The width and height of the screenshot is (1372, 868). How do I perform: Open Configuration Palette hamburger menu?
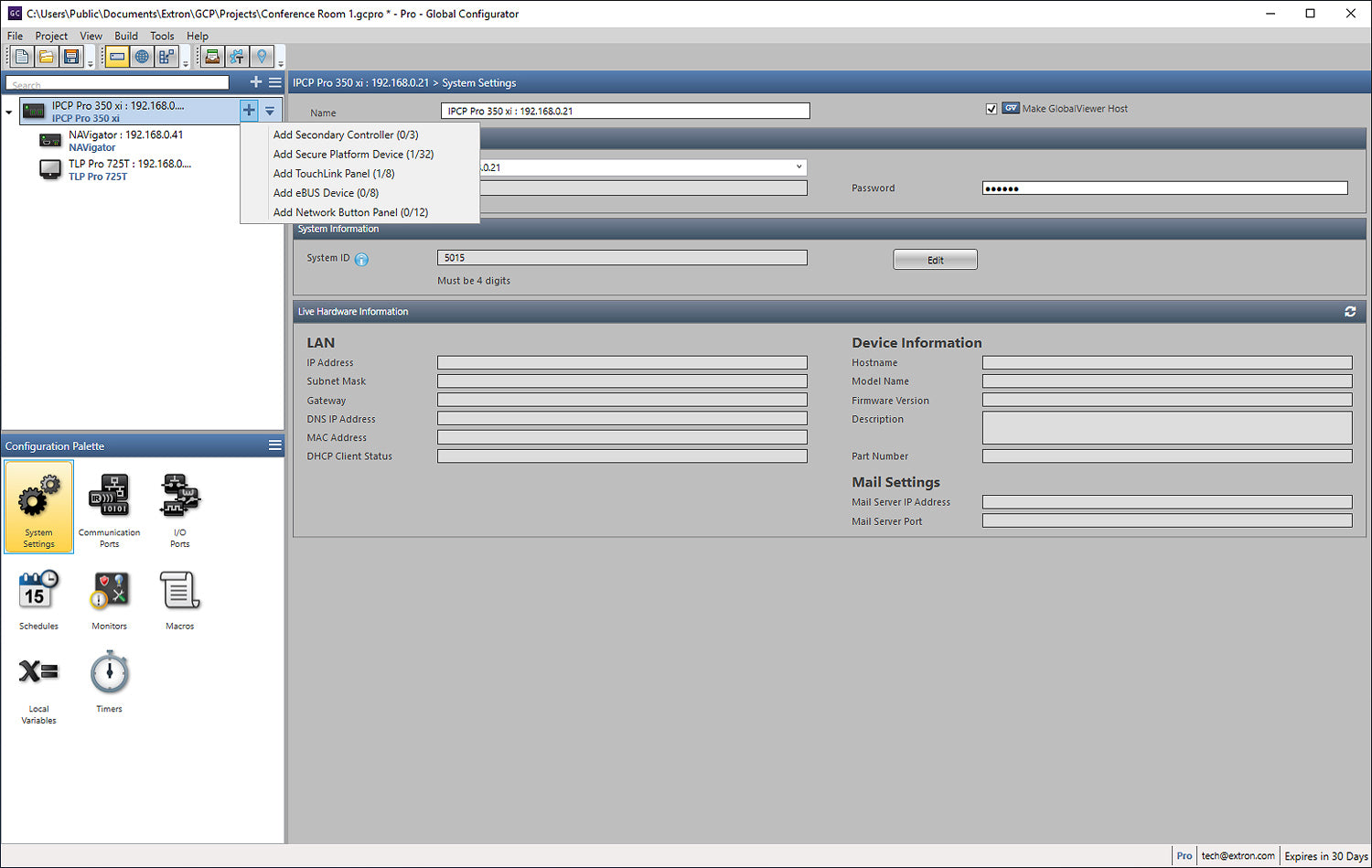(x=274, y=445)
